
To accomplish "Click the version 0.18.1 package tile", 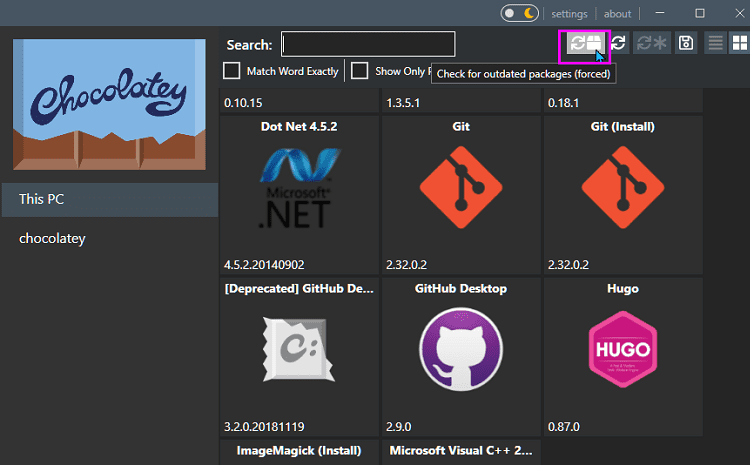I will [x=623, y=100].
